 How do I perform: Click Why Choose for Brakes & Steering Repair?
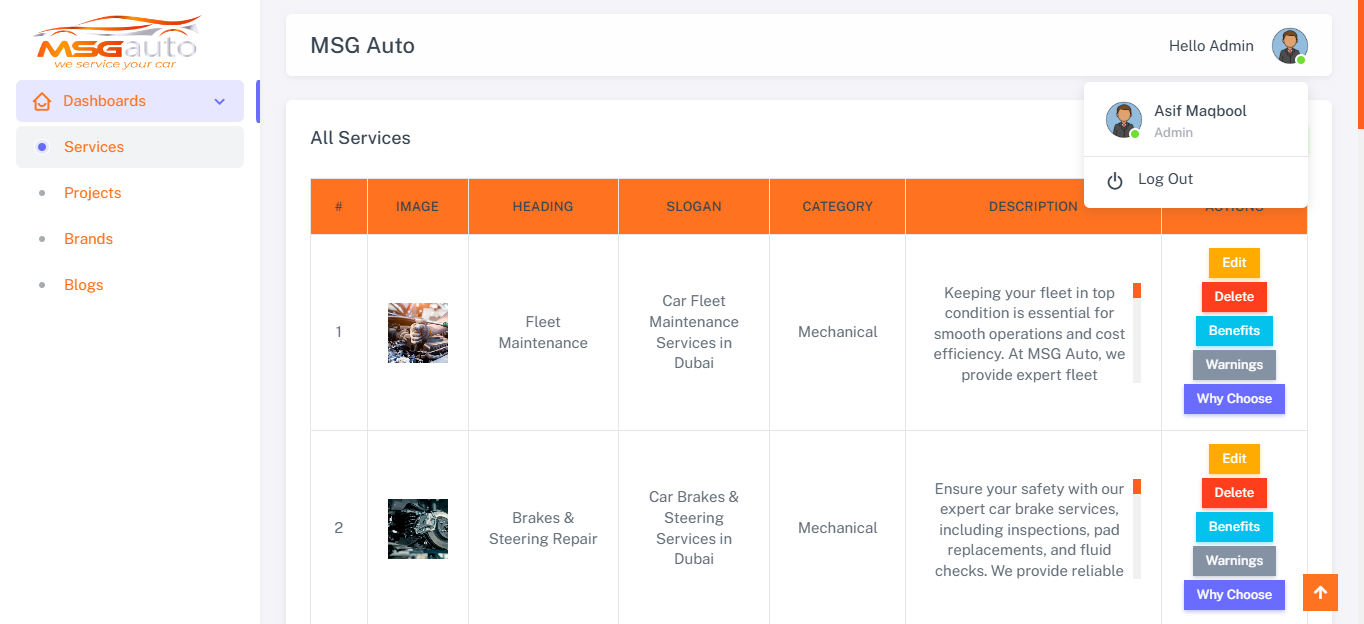(x=1234, y=595)
